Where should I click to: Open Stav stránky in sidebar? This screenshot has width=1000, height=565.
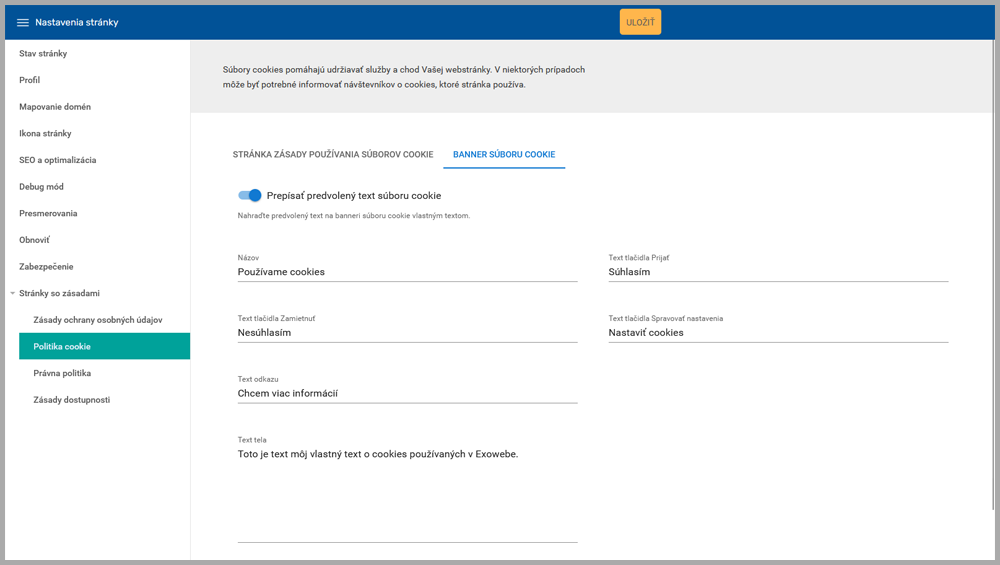pos(43,53)
